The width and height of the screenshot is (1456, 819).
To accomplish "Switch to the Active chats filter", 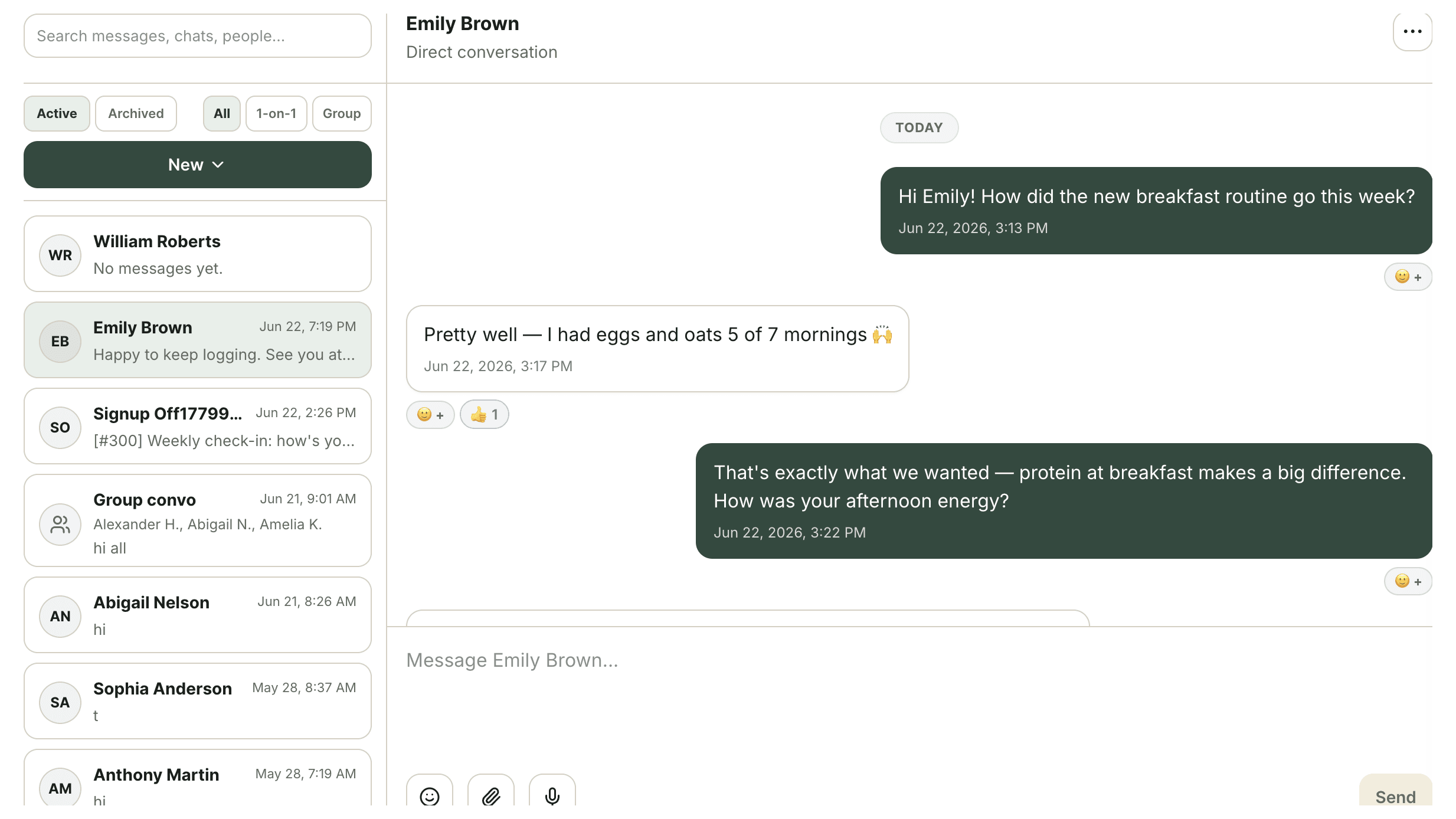I will pyautogui.click(x=57, y=113).
